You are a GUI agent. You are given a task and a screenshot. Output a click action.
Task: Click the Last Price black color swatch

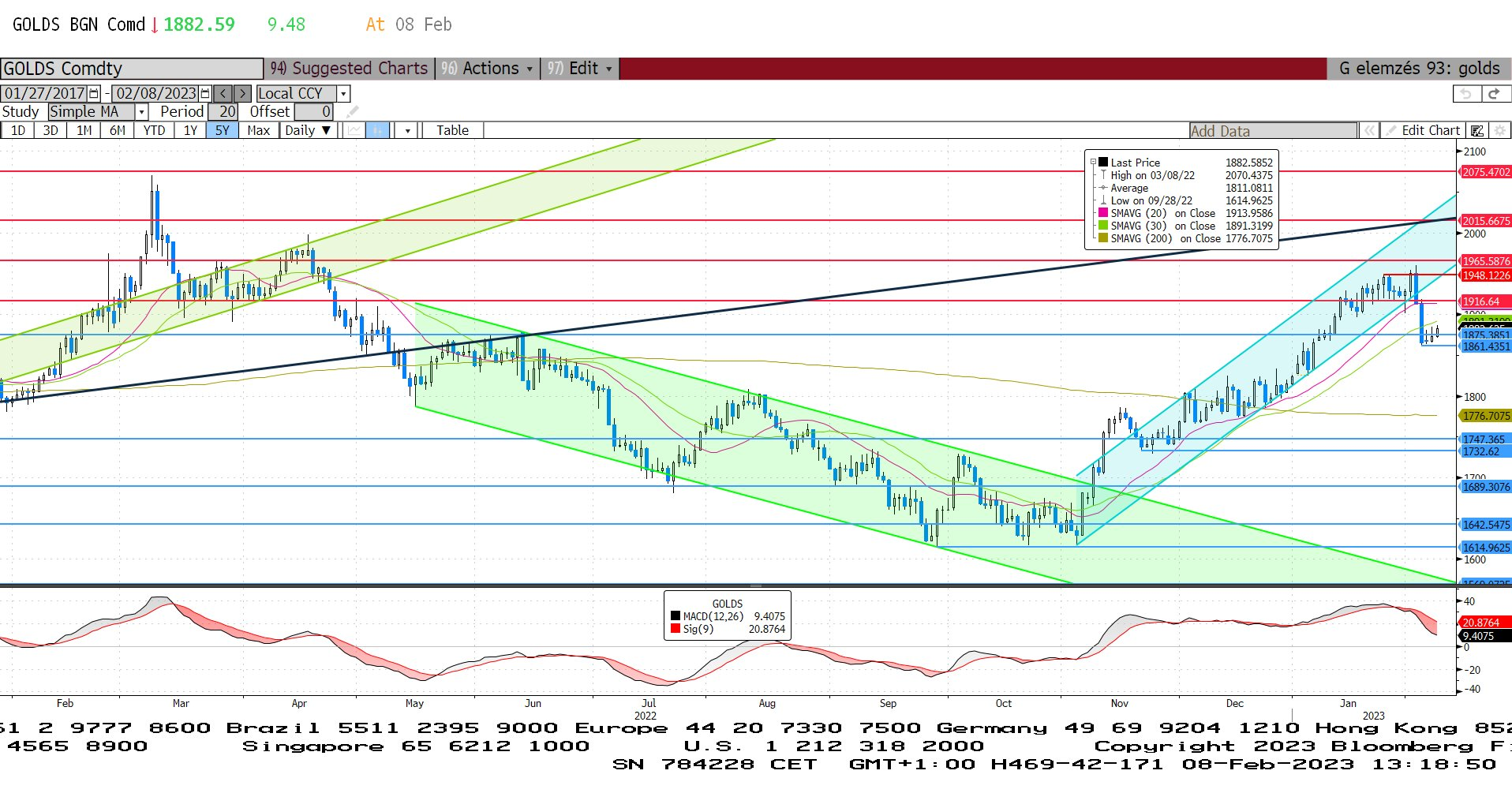coord(1103,163)
